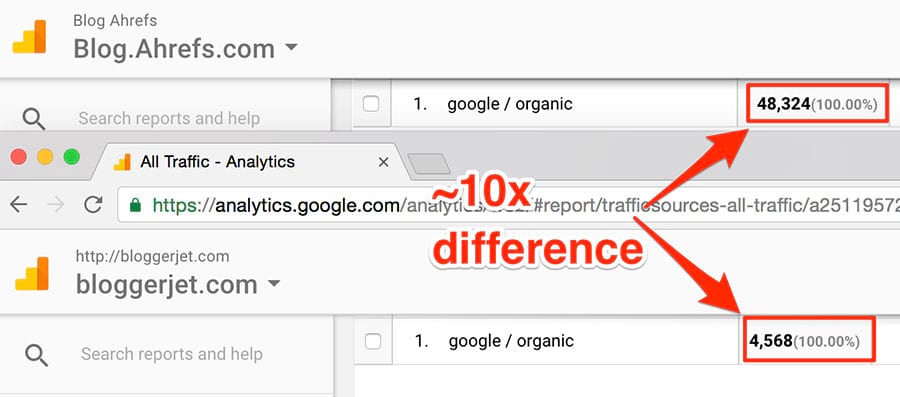Screen dimensions: 900x397
Task: Click the Google Analytics logo beside bloggerjet.com
Action: (x=32, y=274)
